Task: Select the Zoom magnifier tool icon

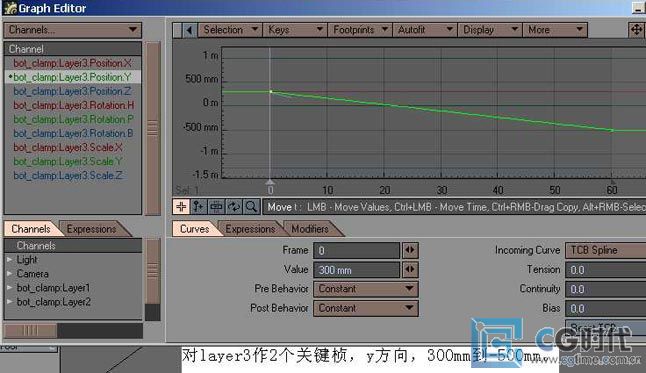Action: [x=251, y=206]
